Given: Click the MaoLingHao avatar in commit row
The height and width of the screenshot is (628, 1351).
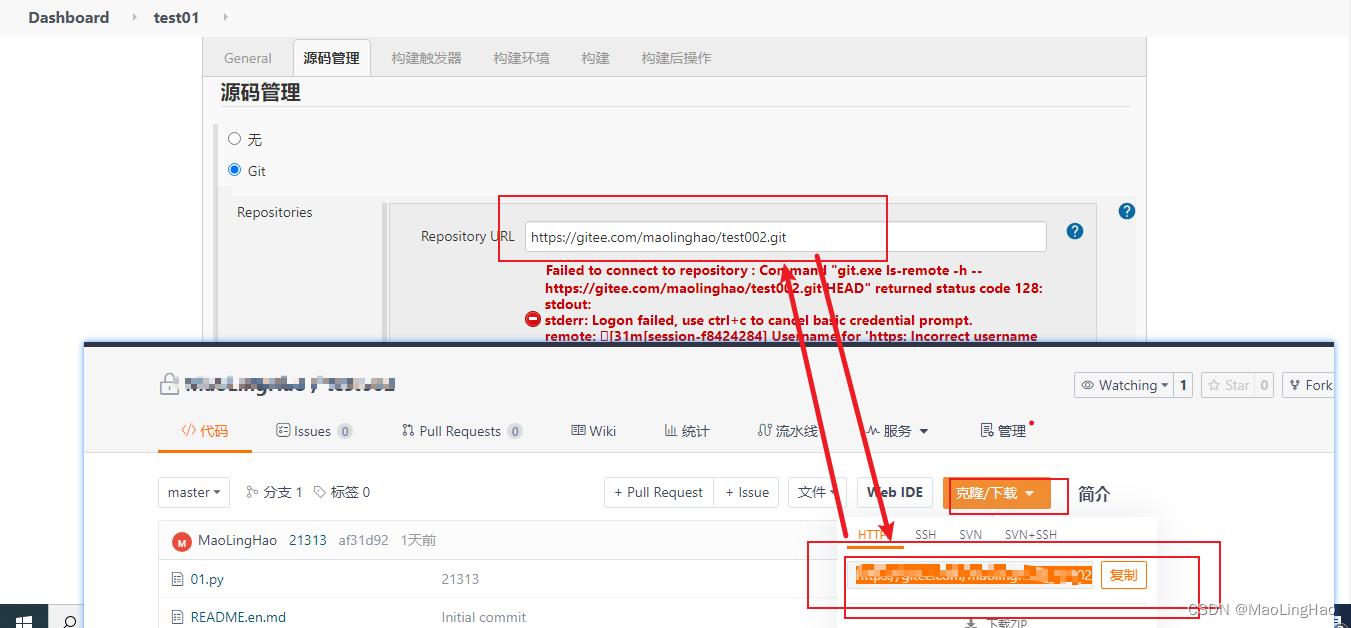Looking at the screenshot, I should [x=182, y=542].
